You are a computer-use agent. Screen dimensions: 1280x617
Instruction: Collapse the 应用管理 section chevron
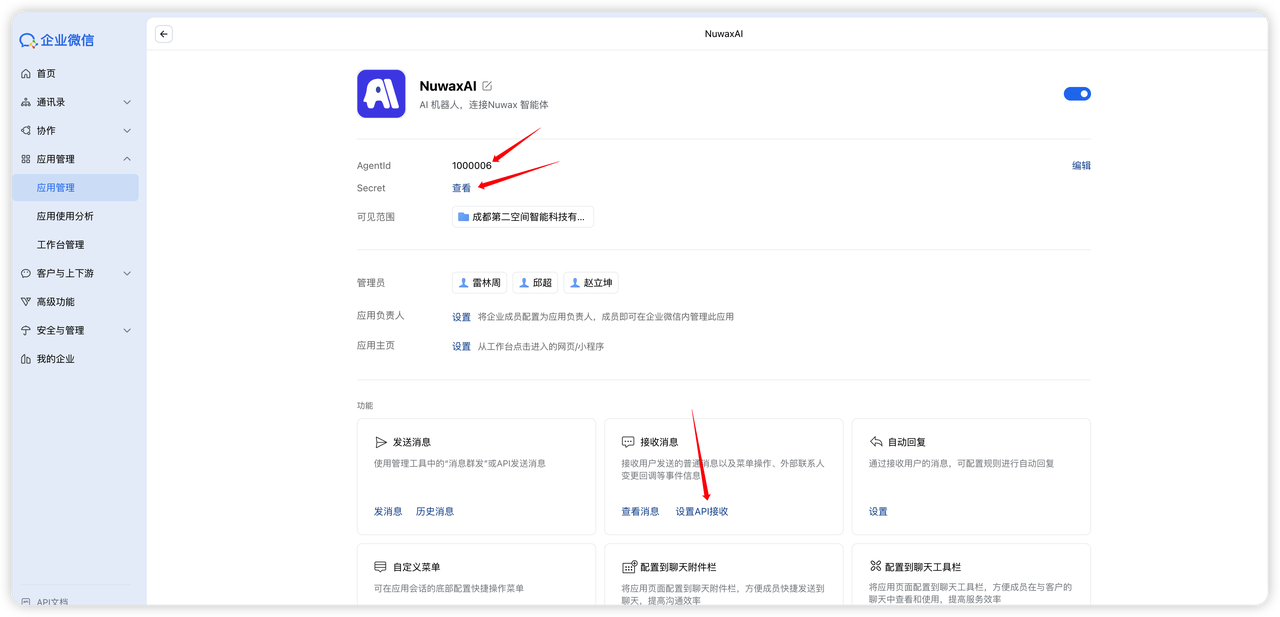click(x=127, y=159)
